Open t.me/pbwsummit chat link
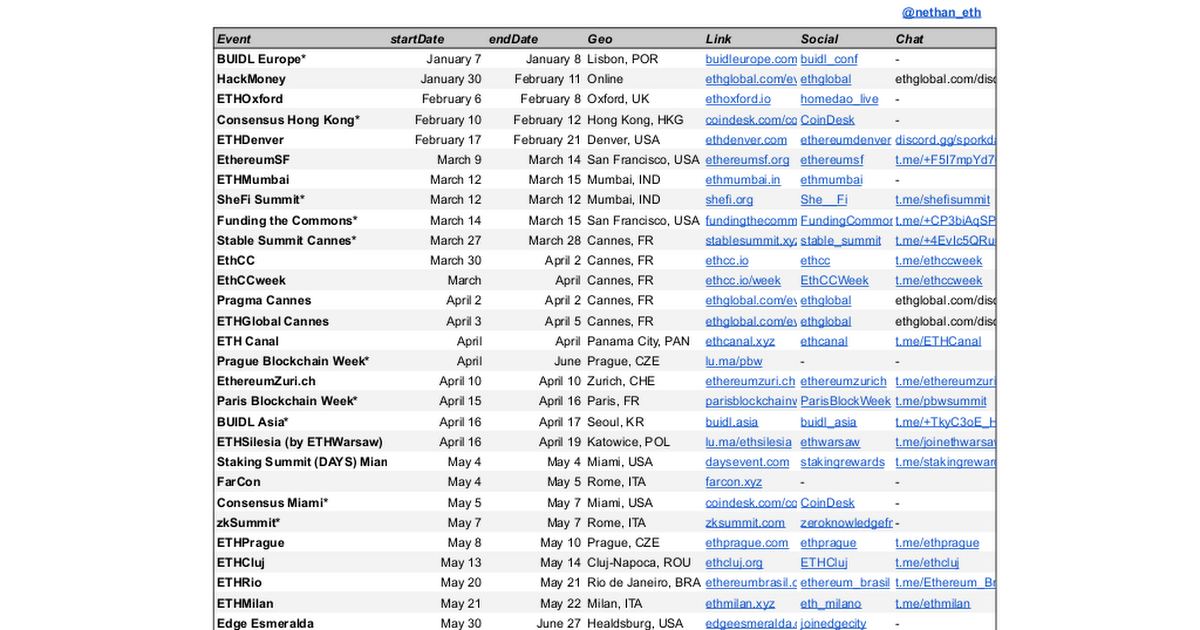The width and height of the screenshot is (1200, 630). [x=940, y=401]
